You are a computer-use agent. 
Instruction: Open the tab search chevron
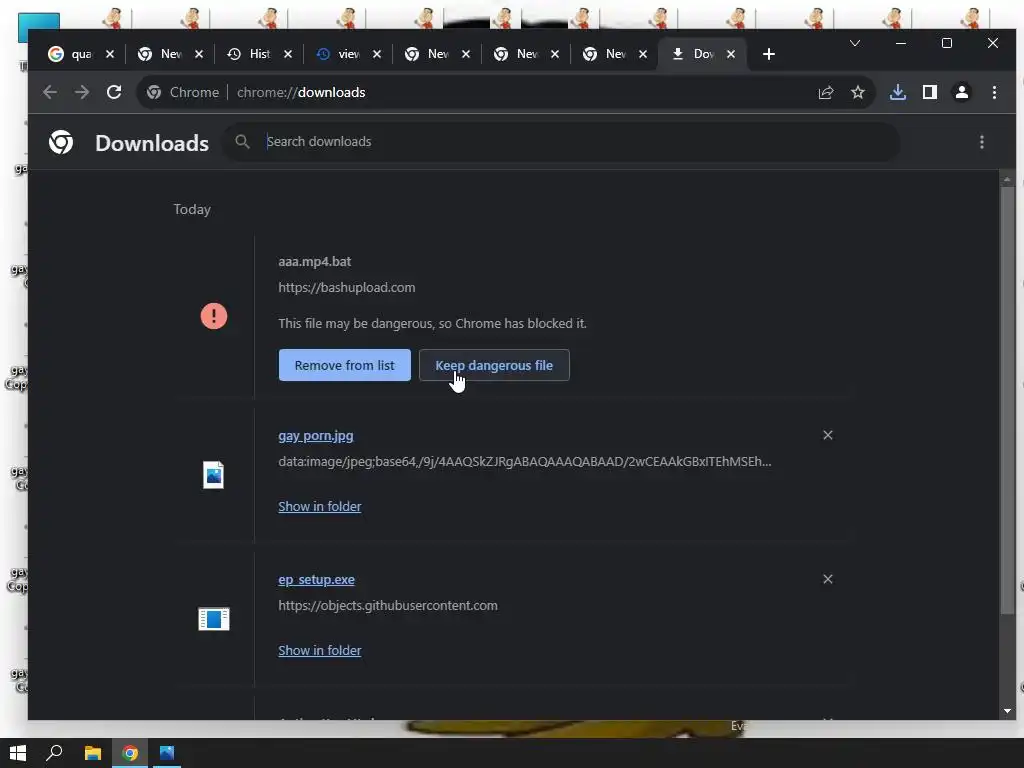coord(855,43)
